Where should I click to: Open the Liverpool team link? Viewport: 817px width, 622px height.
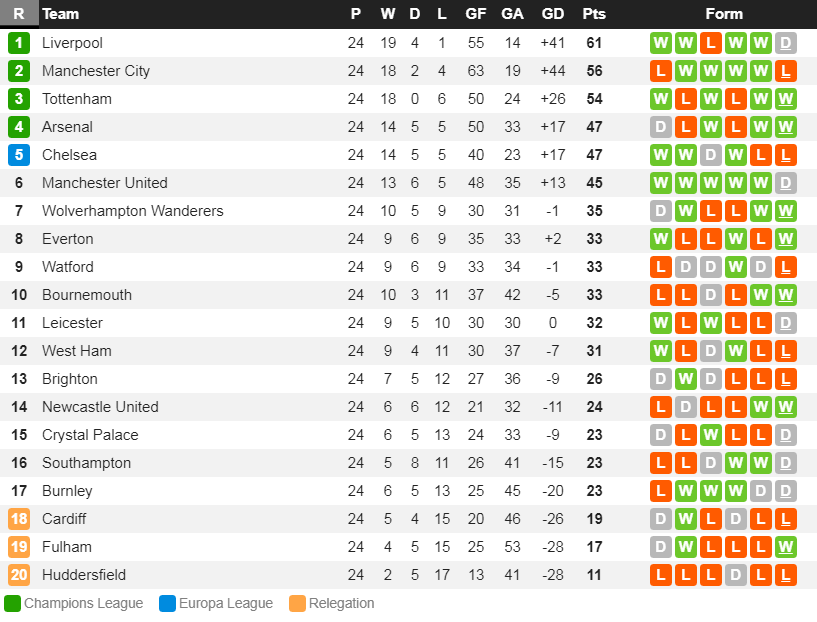tap(72, 43)
